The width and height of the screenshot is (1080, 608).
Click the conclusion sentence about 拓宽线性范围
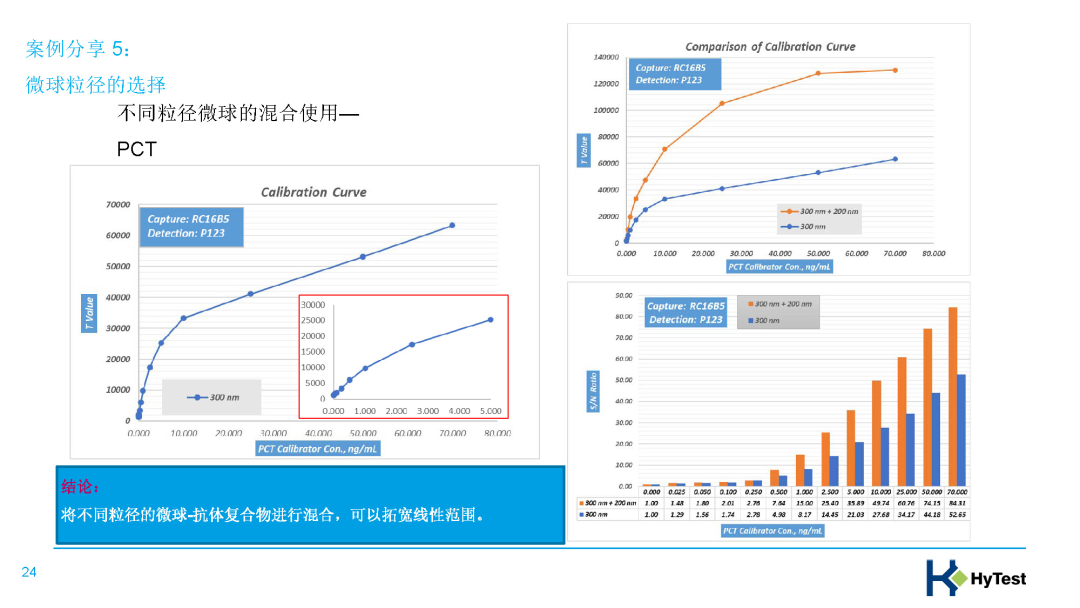[272, 516]
